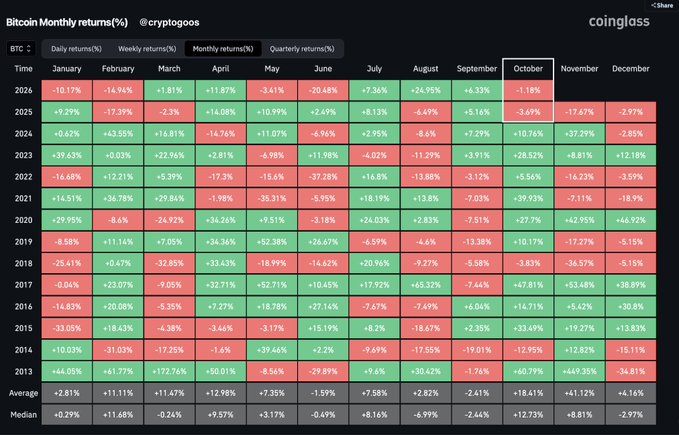Click the 2015 January cell -33.05%

pos(67,328)
